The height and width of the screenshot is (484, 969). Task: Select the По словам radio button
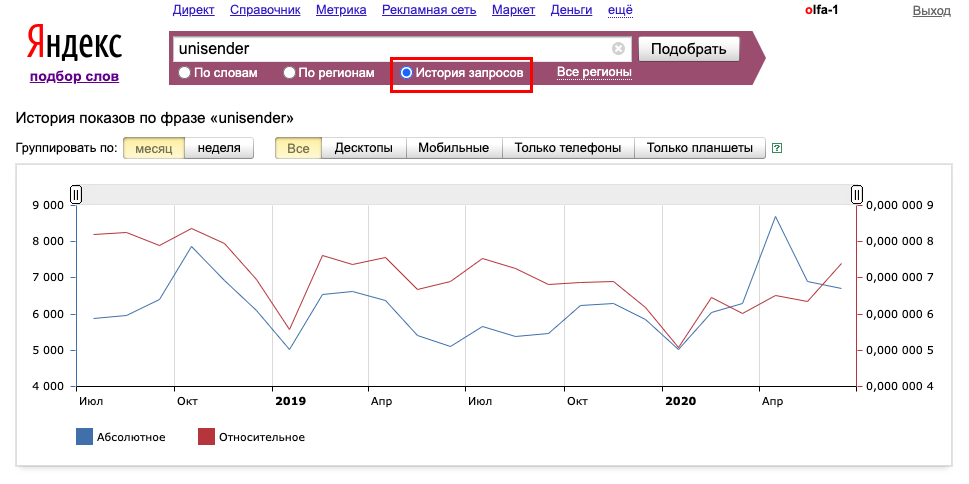184,73
